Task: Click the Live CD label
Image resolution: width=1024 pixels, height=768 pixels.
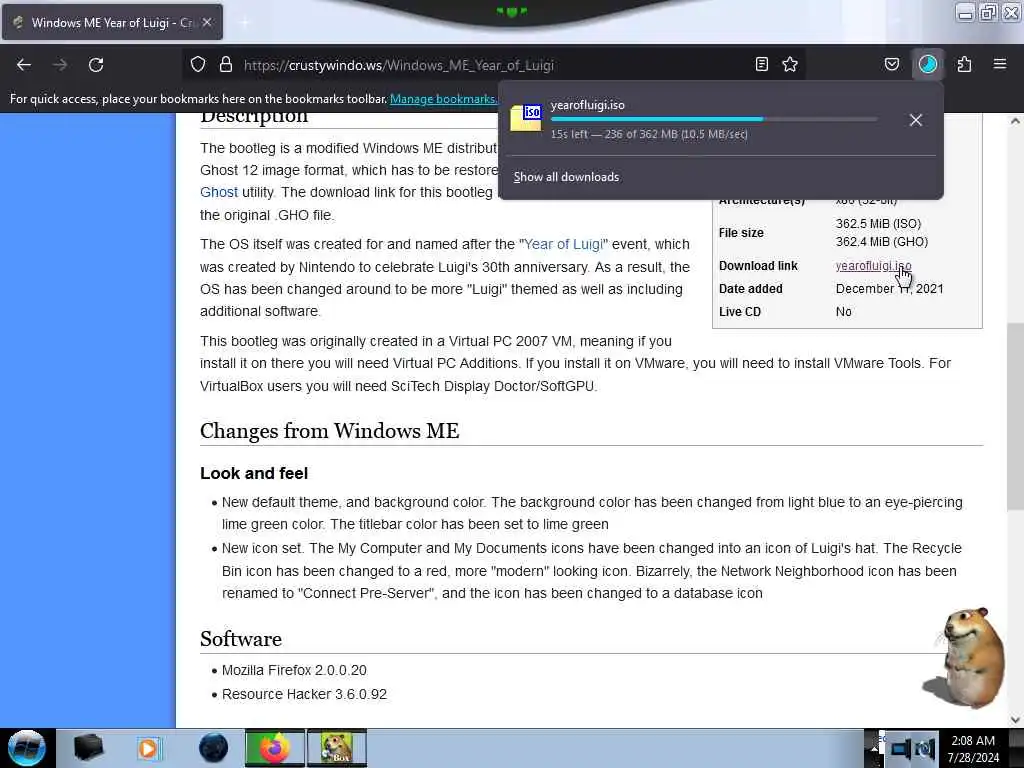Action: [740, 312]
